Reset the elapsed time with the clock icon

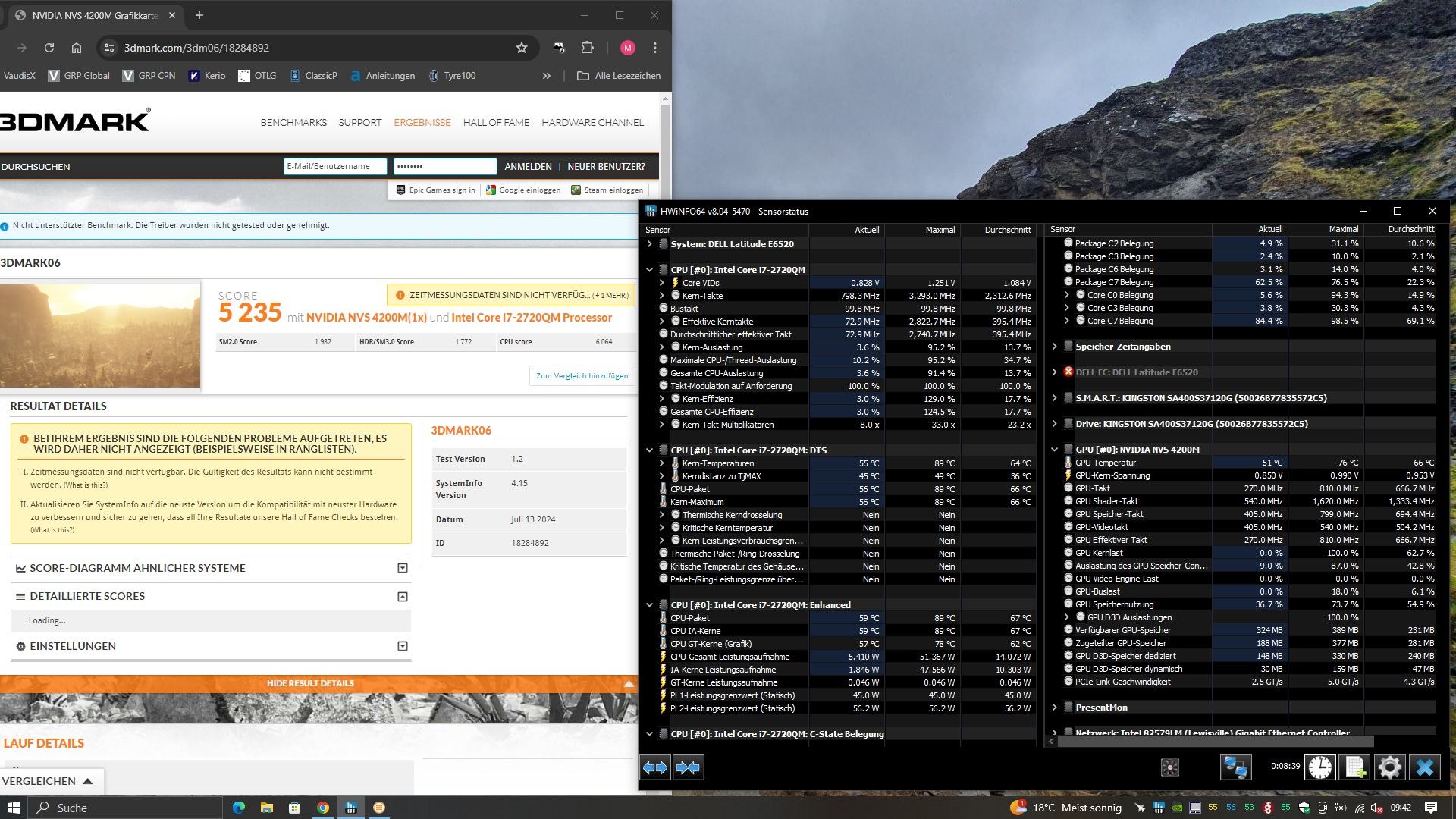pyautogui.click(x=1319, y=767)
